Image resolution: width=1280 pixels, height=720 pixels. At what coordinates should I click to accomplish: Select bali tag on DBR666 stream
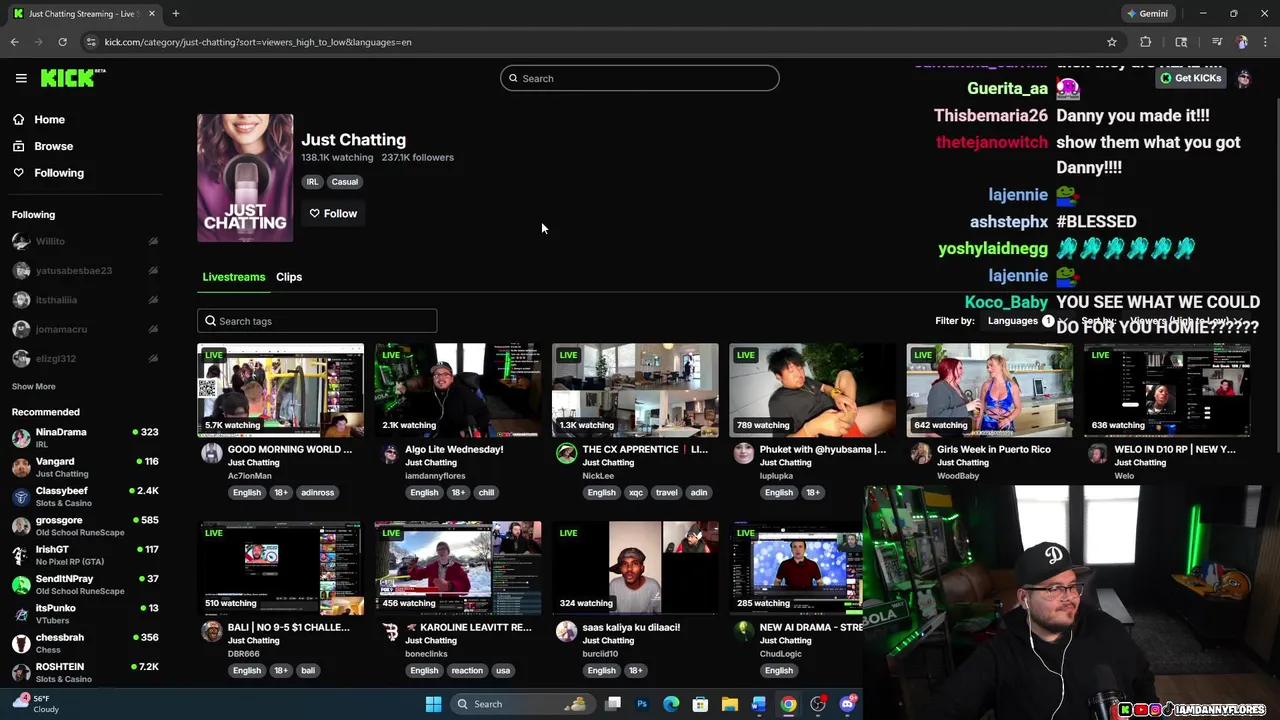pyautogui.click(x=308, y=670)
